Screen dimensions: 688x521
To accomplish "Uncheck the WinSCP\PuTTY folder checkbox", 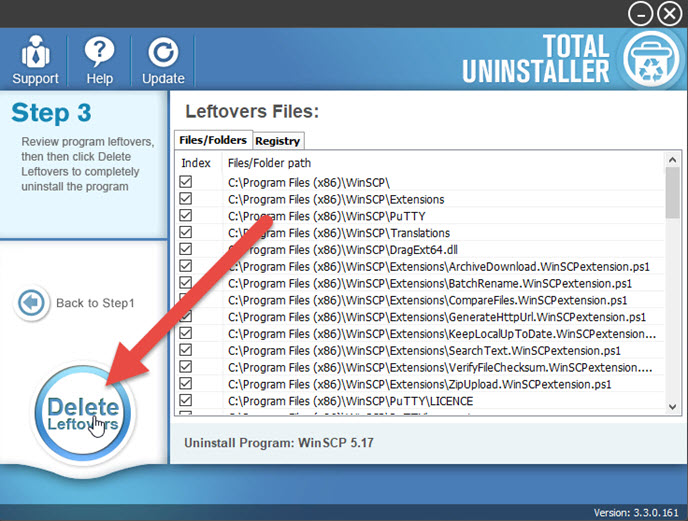I will tap(186, 216).
